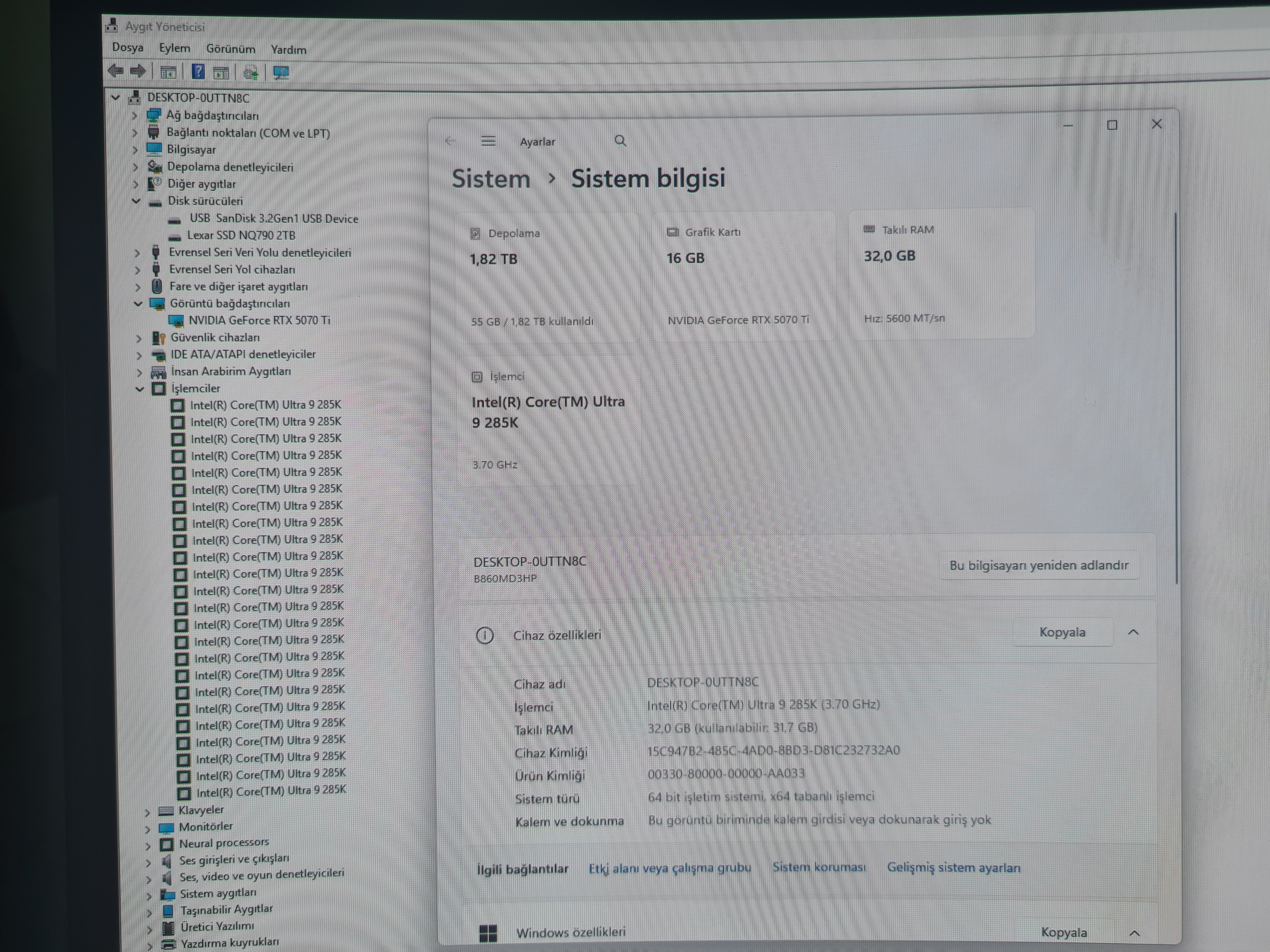Collapse the Cihaz özellikleri section chevron
This screenshot has width=1270, height=952.
tap(1133, 632)
